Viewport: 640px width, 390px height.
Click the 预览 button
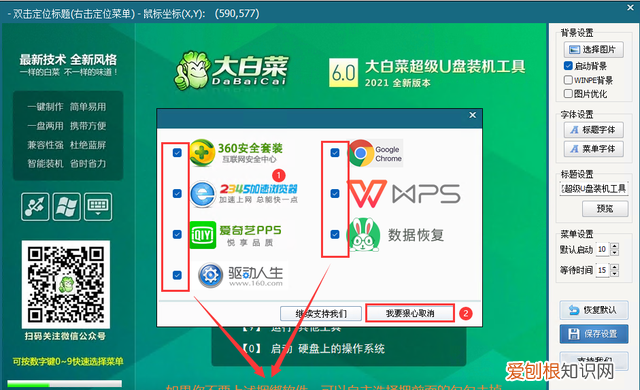605,209
